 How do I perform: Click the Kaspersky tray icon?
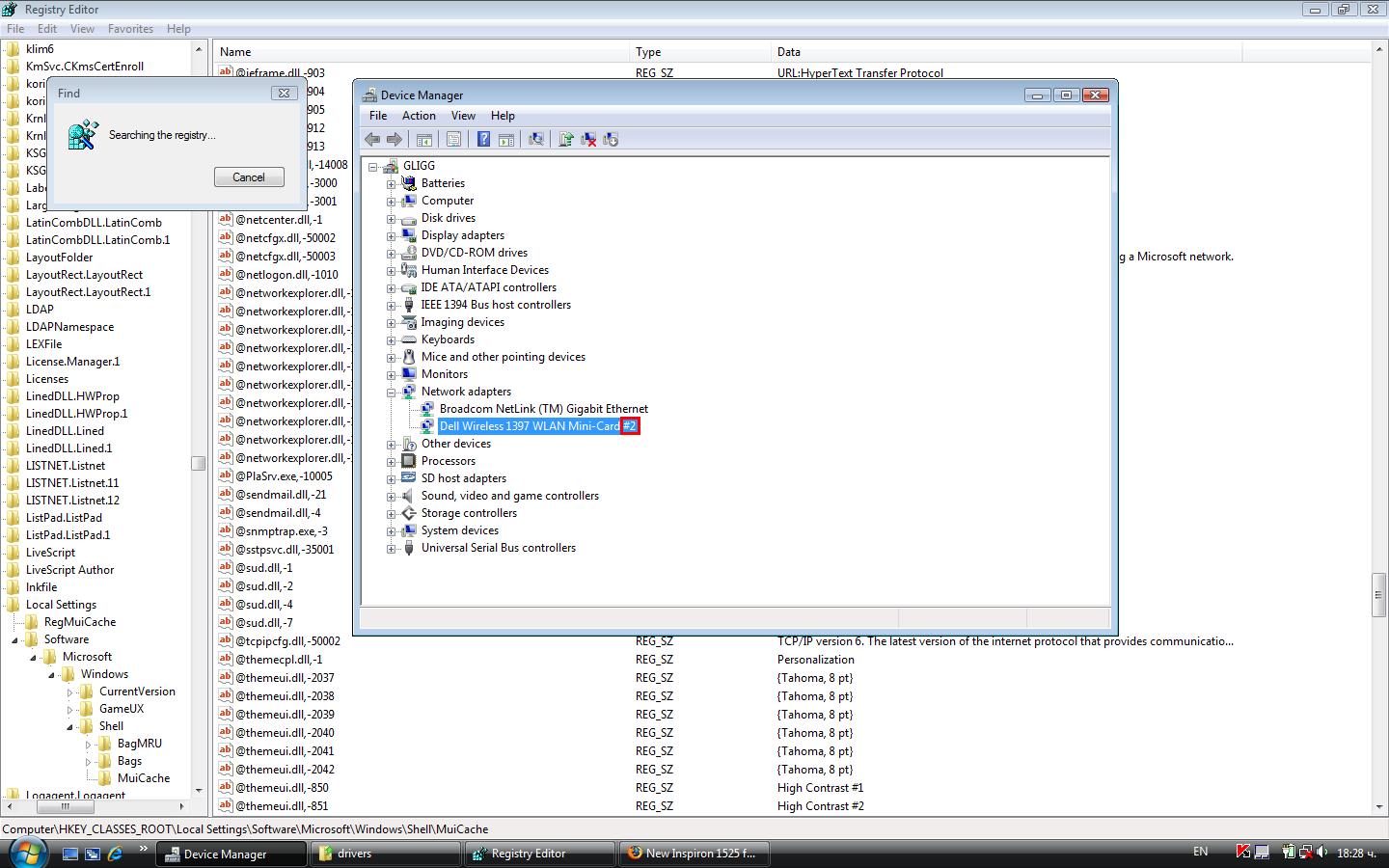1244,853
